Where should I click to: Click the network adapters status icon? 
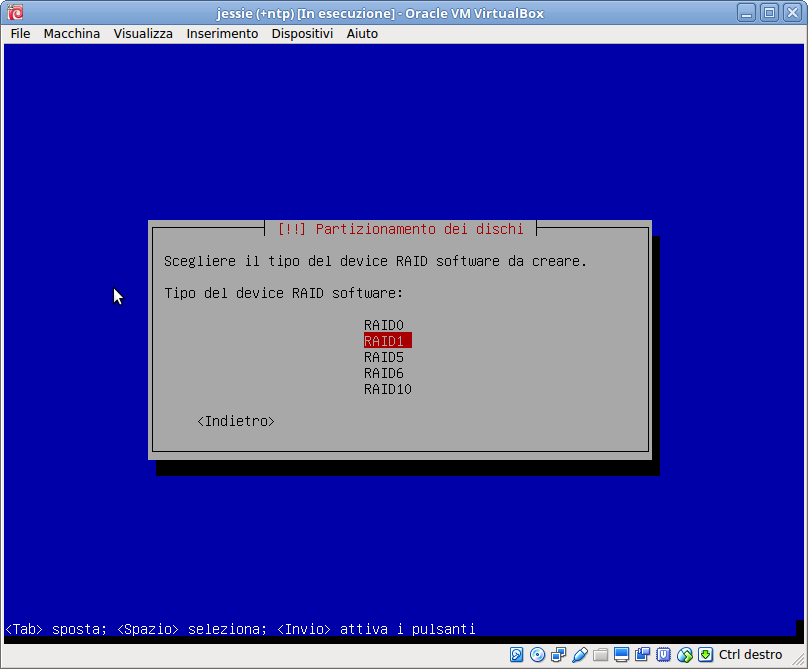point(559,655)
